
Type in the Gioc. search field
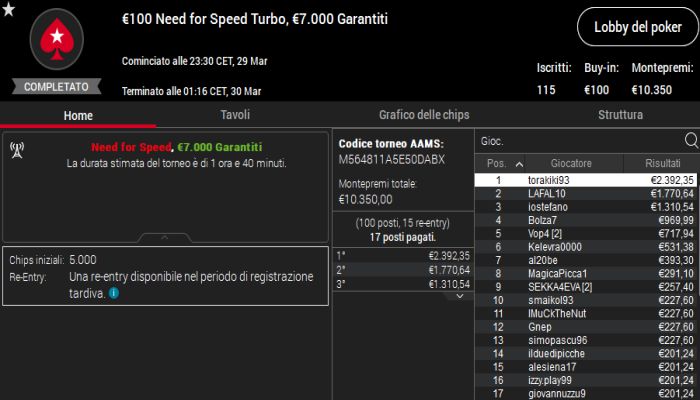[x=575, y=141]
